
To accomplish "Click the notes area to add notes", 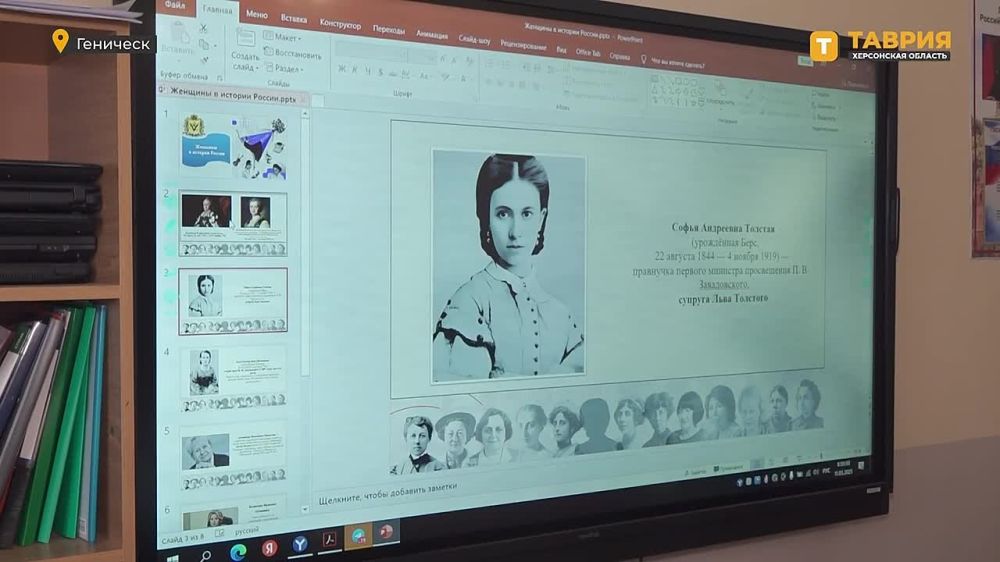I will coord(388,487).
